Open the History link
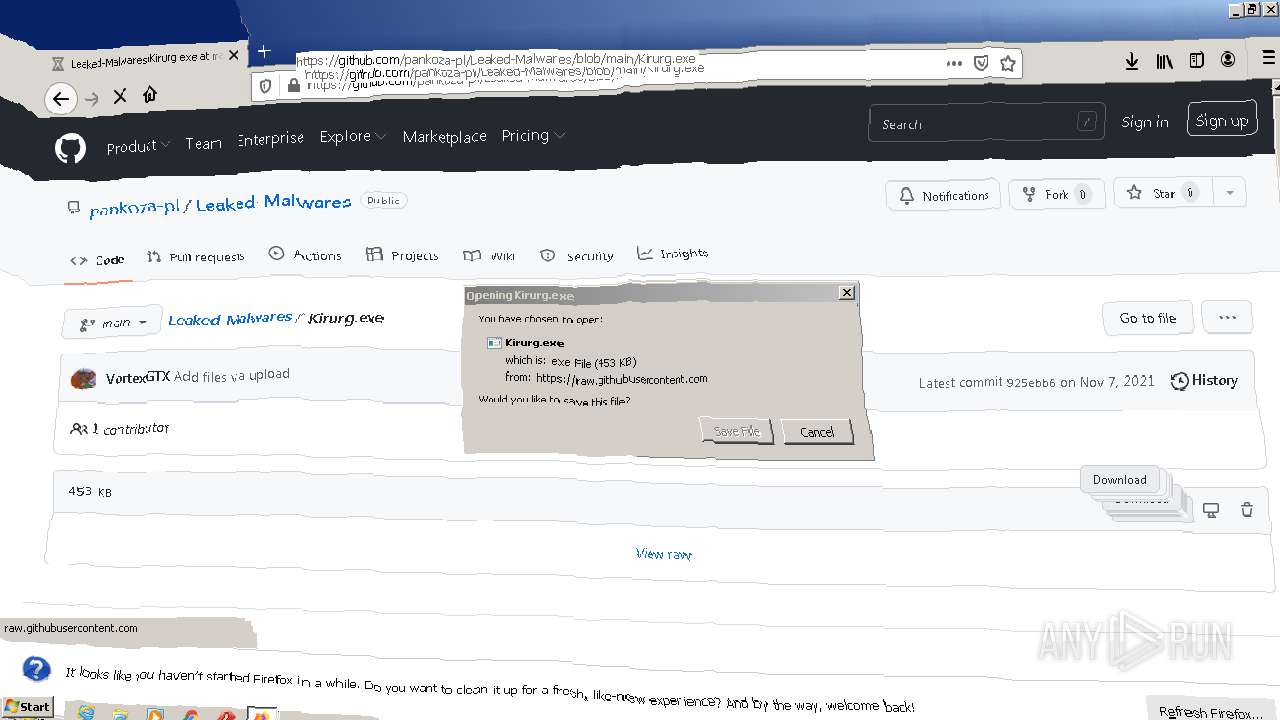1280x720 pixels. (1204, 381)
